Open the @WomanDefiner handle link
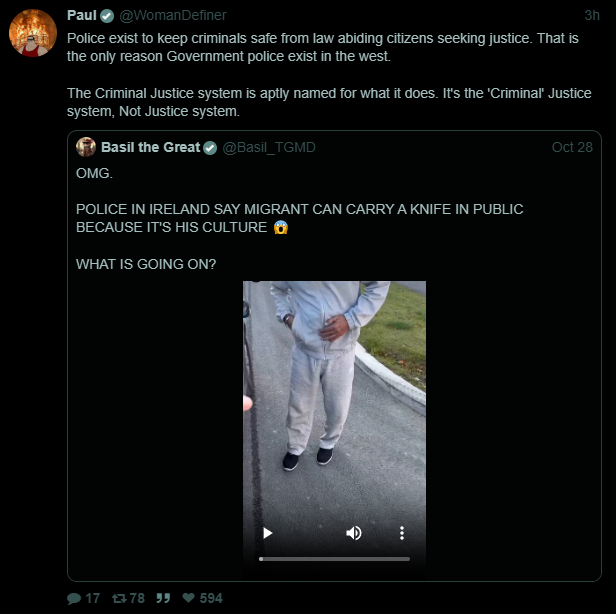Viewport: 616px width, 614px height. pos(172,15)
